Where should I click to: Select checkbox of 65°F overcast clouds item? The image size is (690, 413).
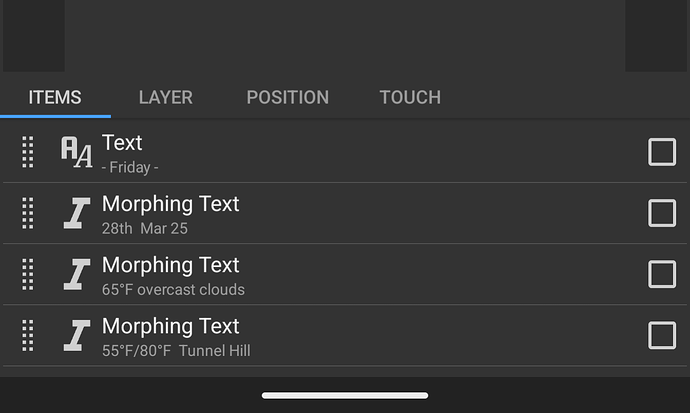coord(662,274)
